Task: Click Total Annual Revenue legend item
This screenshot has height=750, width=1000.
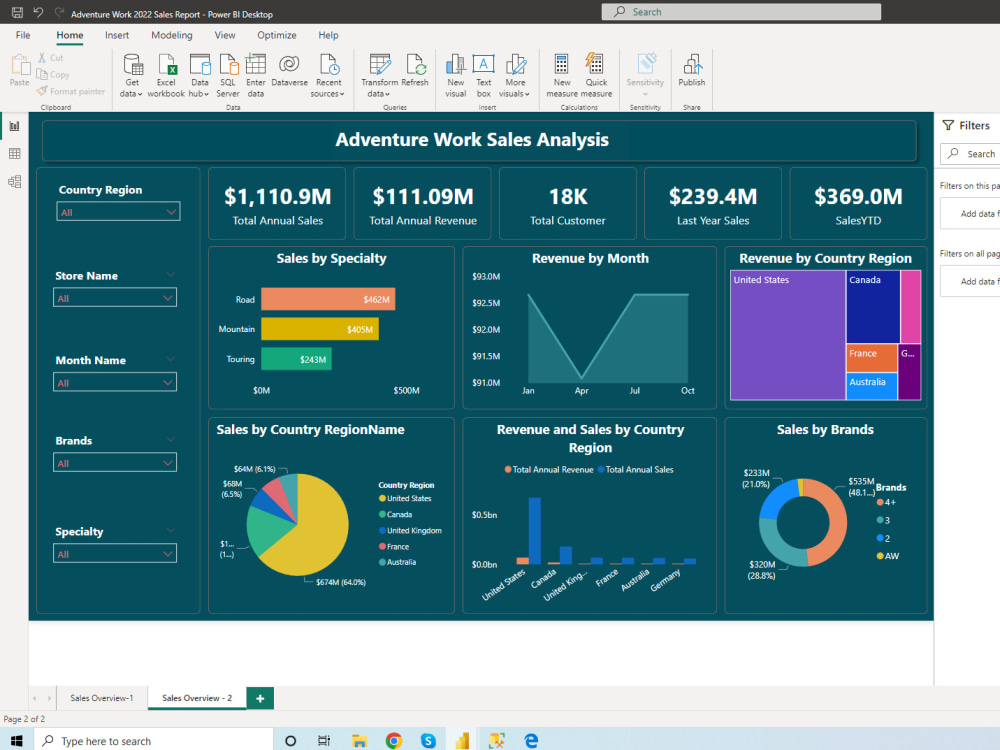Action: 548,469
